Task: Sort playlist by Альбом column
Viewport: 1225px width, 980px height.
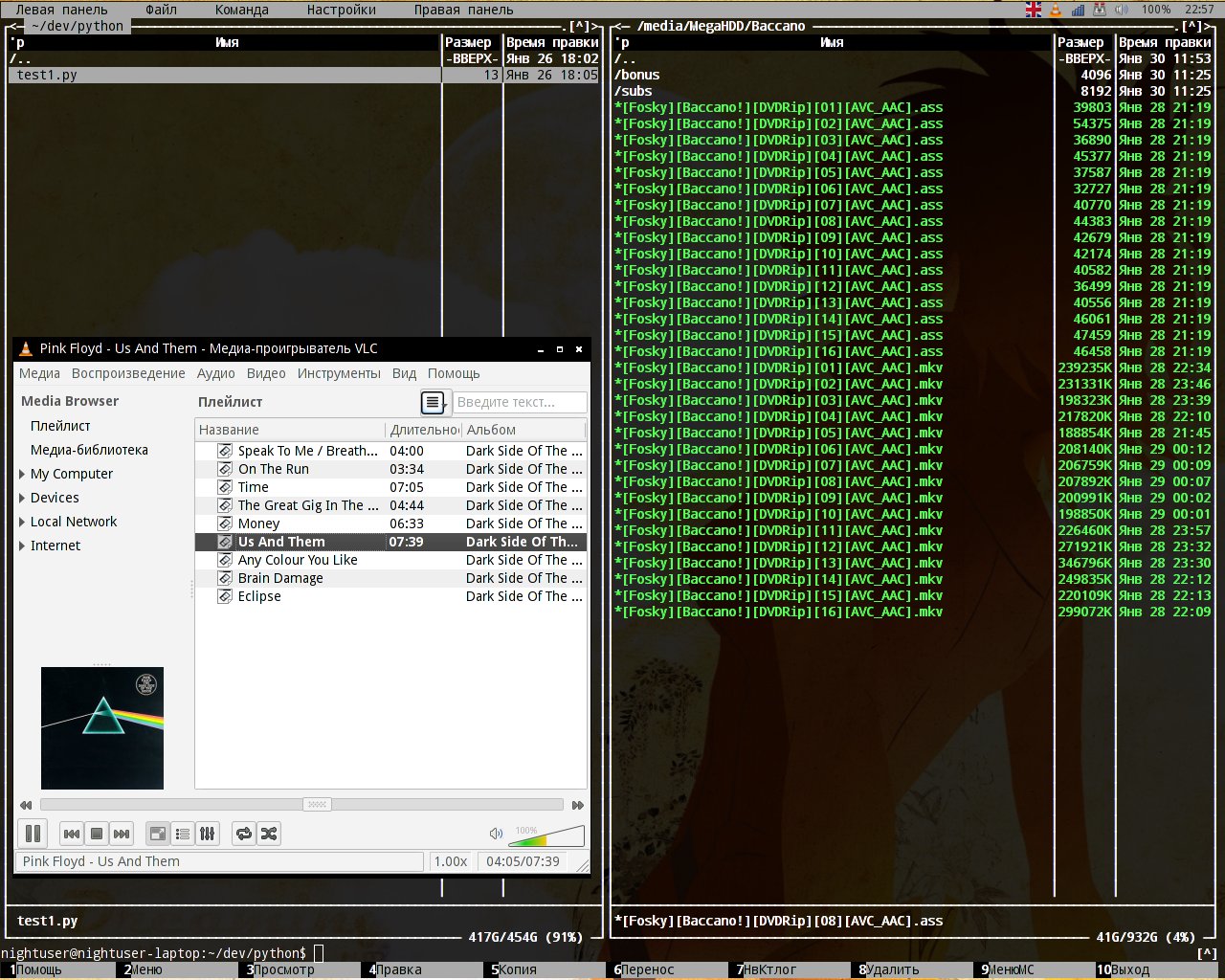Action: (x=524, y=430)
